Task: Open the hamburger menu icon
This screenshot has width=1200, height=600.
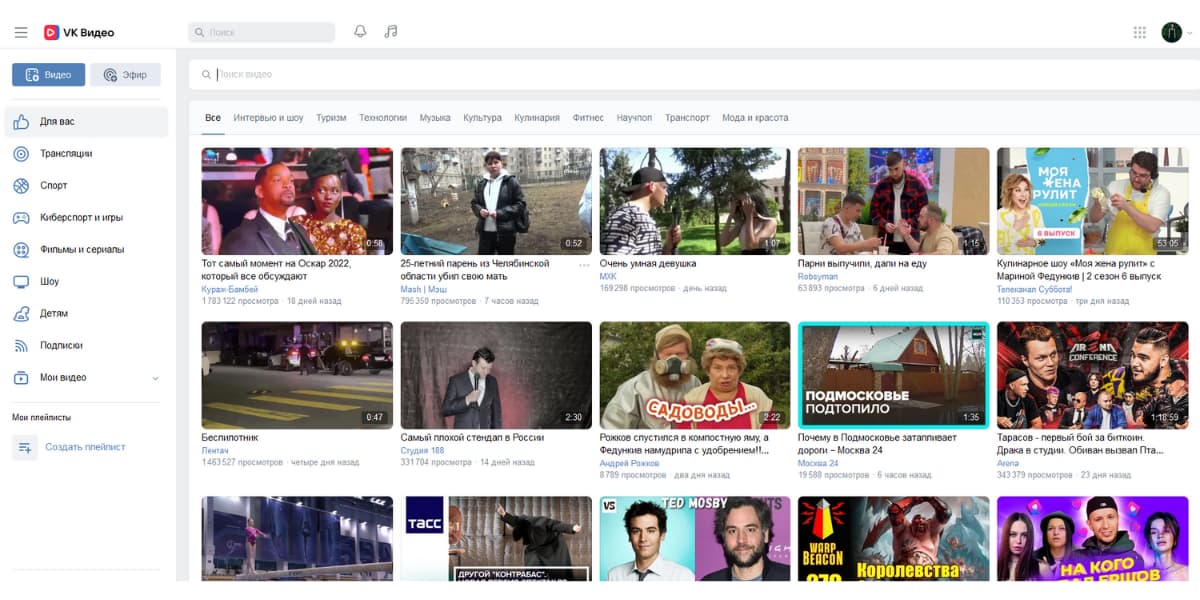Action: [21, 32]
